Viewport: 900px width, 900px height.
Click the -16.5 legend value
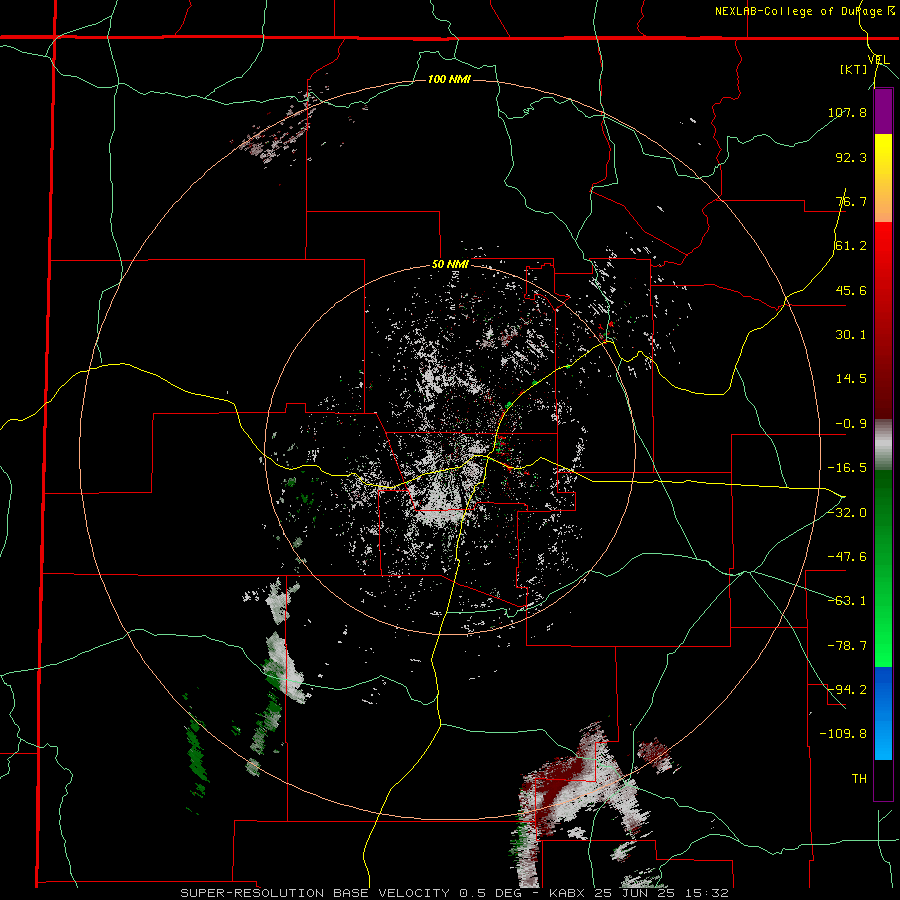point(847,468)
